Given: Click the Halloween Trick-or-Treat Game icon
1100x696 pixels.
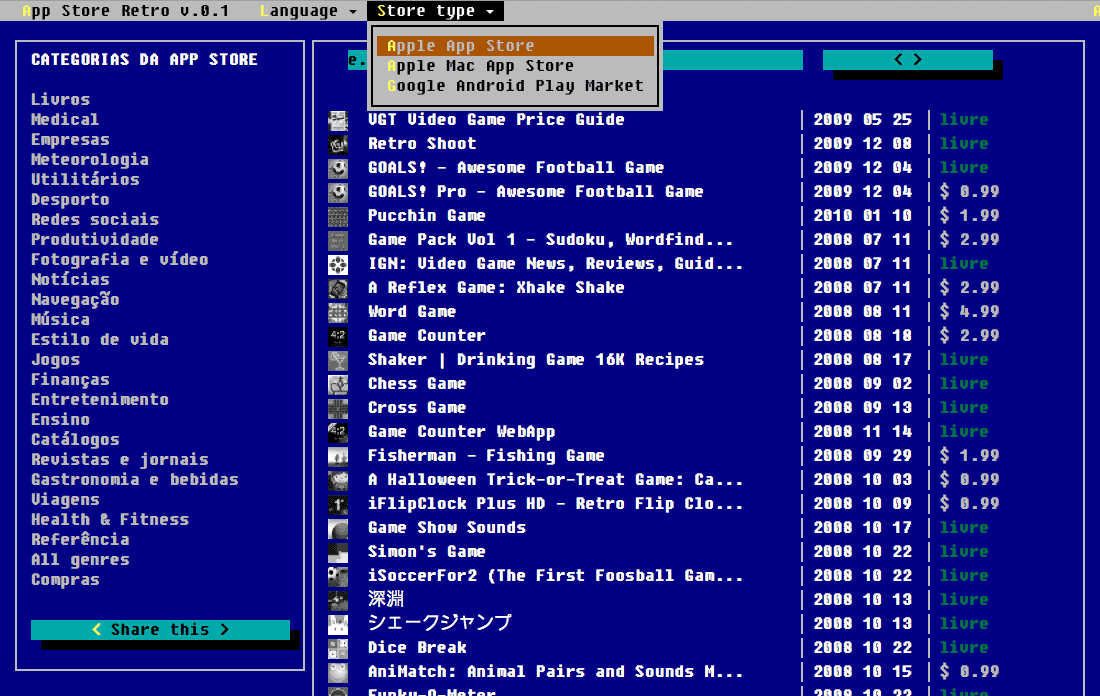Looking at the screenshot, I should click(x=338, y=480).
